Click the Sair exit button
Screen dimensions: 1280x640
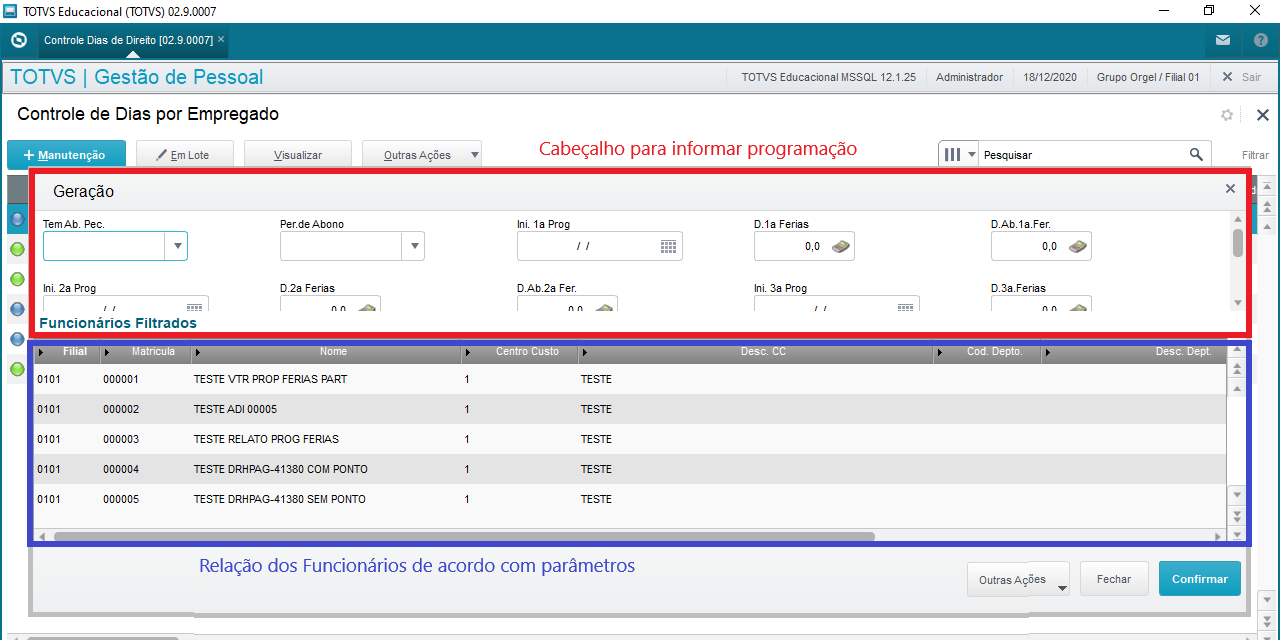point(1241,77)
